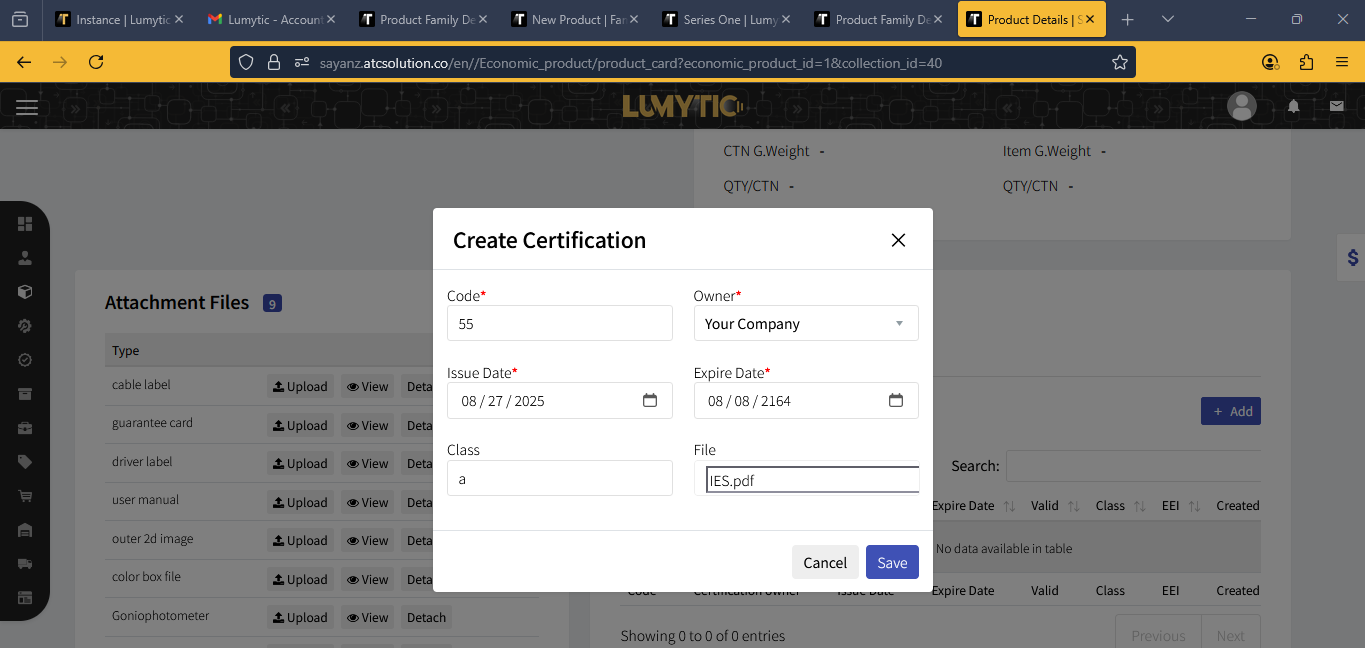
Task: Expand the Owner dropdown
Action: point(806,324)
